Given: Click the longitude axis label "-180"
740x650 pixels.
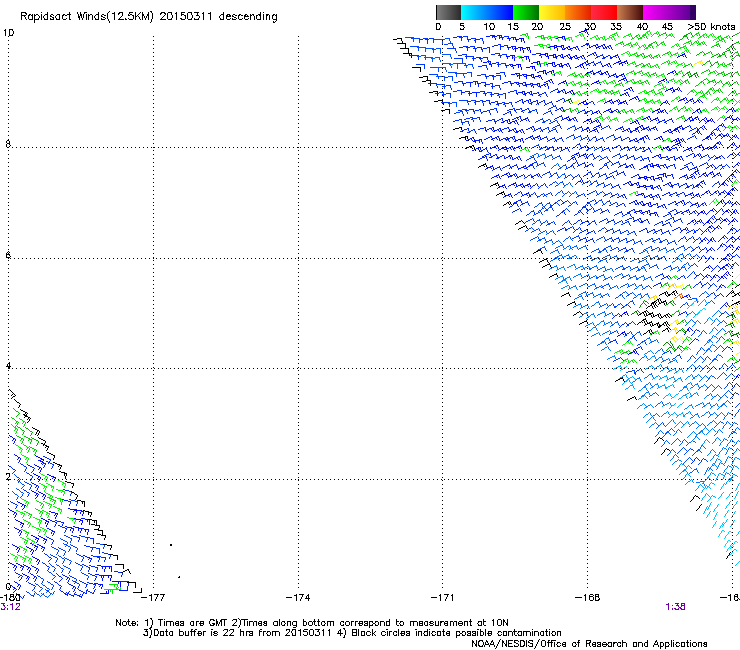Looking at the screenshot, I should [x=10, y=598].
